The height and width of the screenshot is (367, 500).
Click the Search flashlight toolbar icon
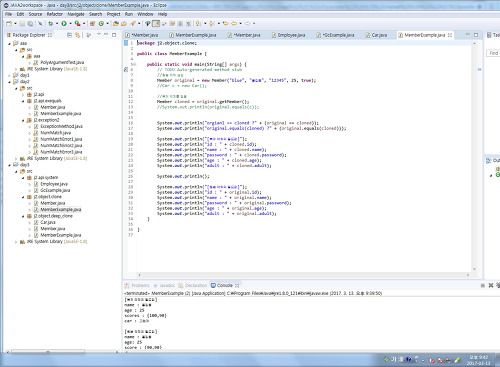pos(133,23)
